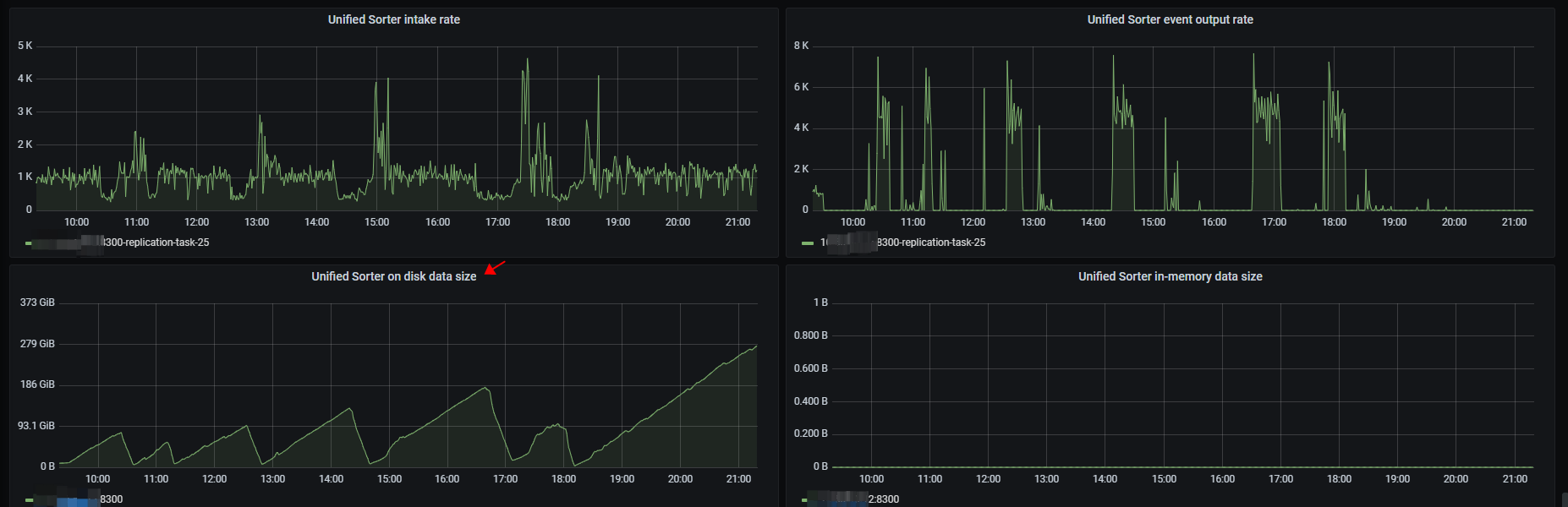Click the tallest intake rate spike after 17:00
Image resolution: width=1568 pixels, height=507 pixels.
(x=528, y=60)
